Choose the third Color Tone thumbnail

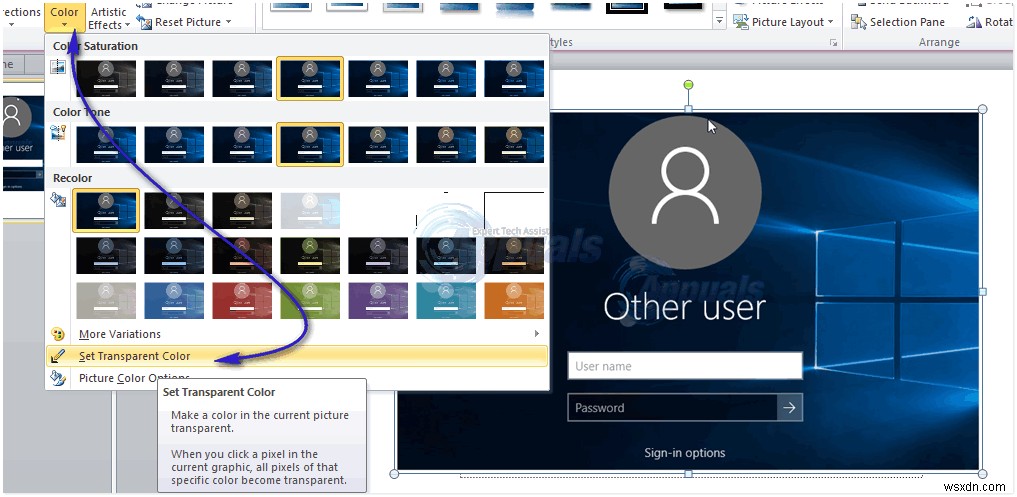[242, 144]
